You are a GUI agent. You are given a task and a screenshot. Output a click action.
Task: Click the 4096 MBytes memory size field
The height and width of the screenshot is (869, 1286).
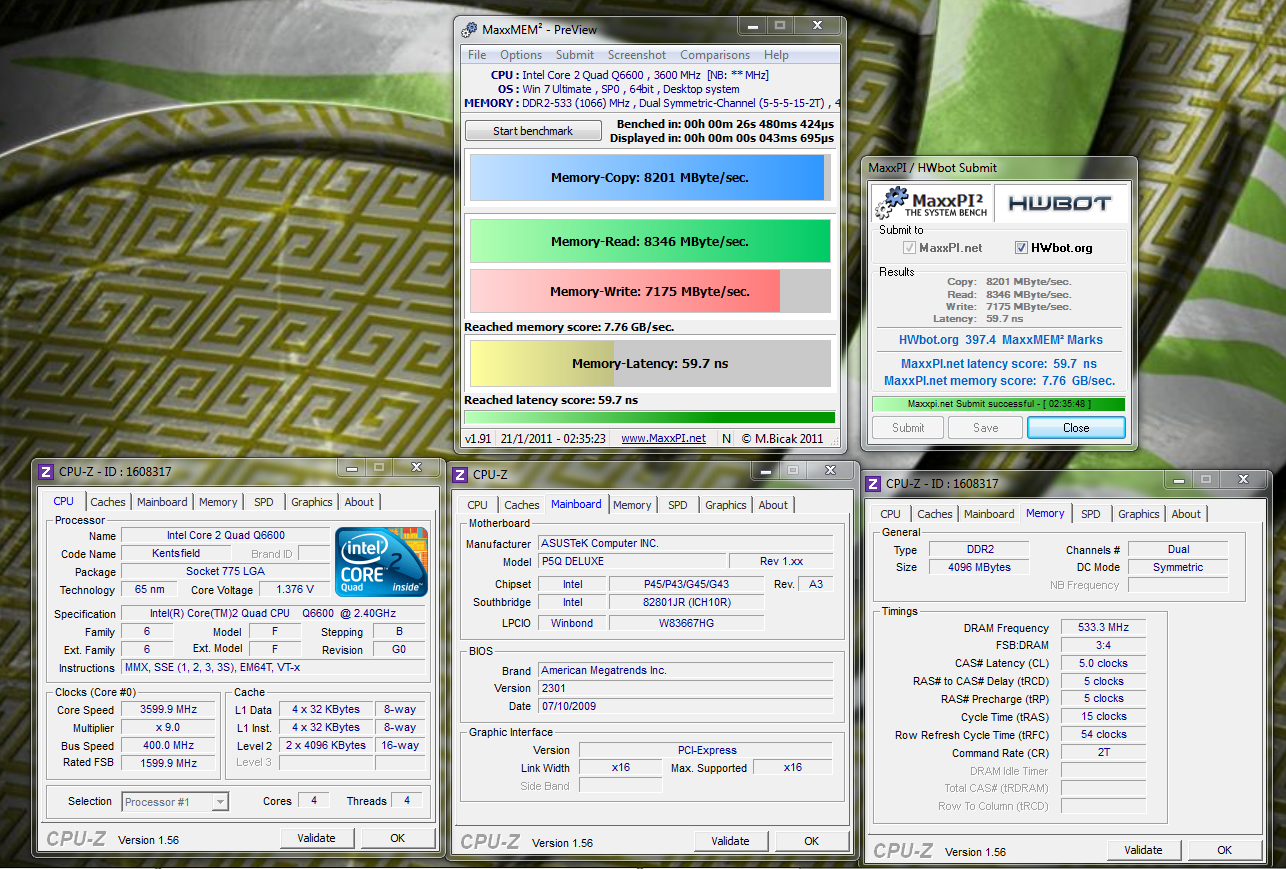tap(979, 567)
